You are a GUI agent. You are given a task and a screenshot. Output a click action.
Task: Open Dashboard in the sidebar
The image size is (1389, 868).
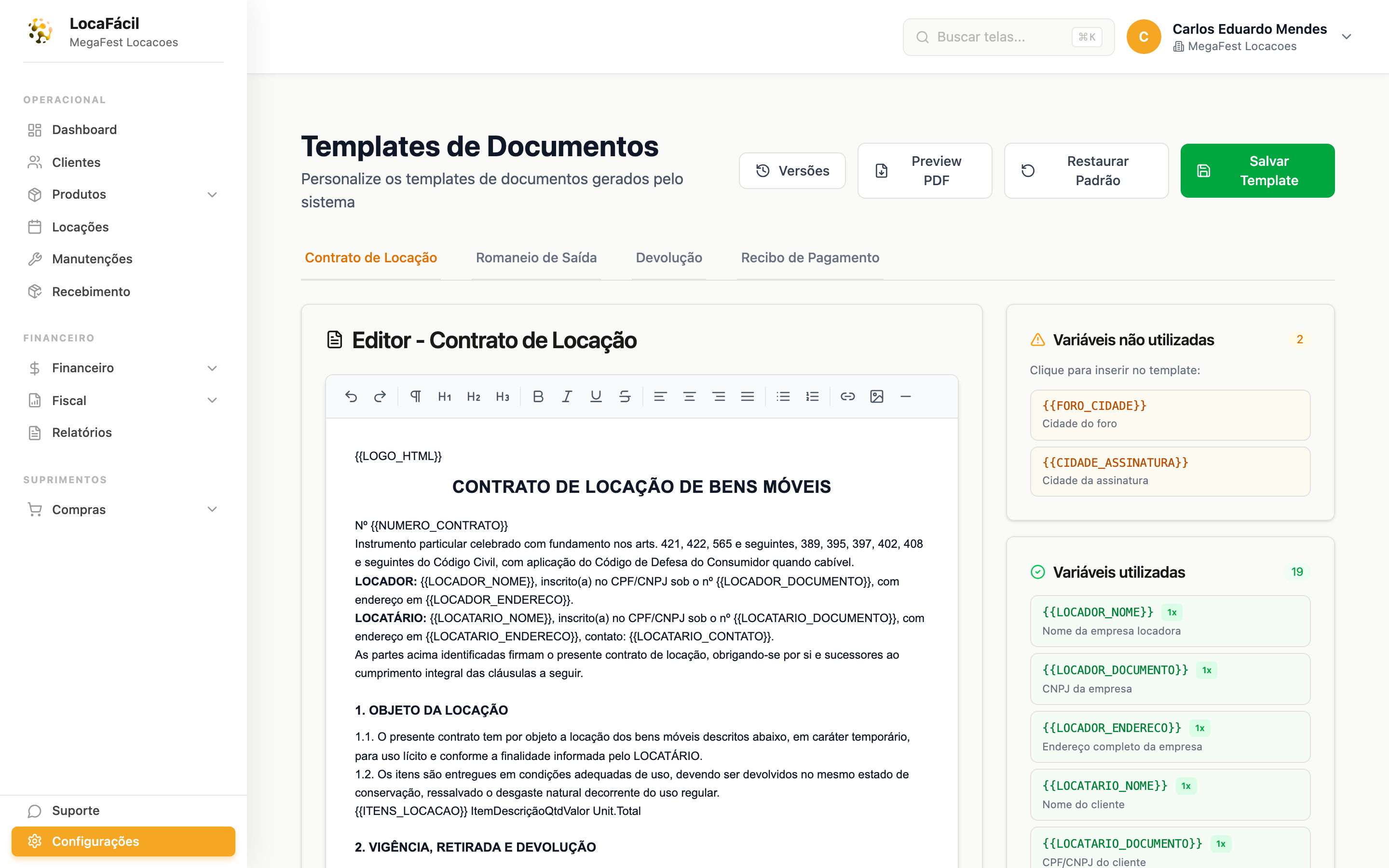click(x=123, y=130)
